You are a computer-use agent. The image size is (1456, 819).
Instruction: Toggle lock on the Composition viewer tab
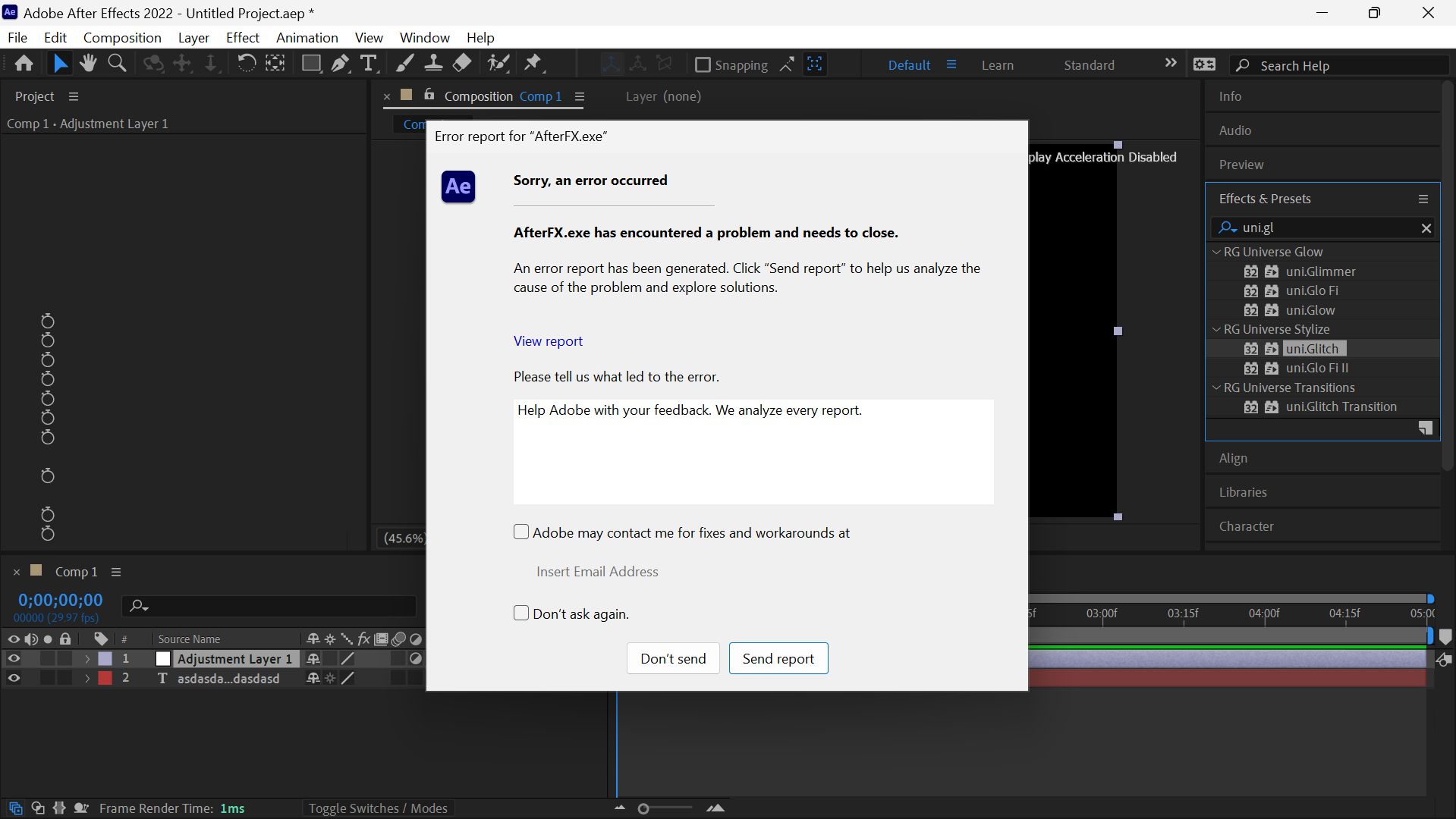click(x=429, y=94)
